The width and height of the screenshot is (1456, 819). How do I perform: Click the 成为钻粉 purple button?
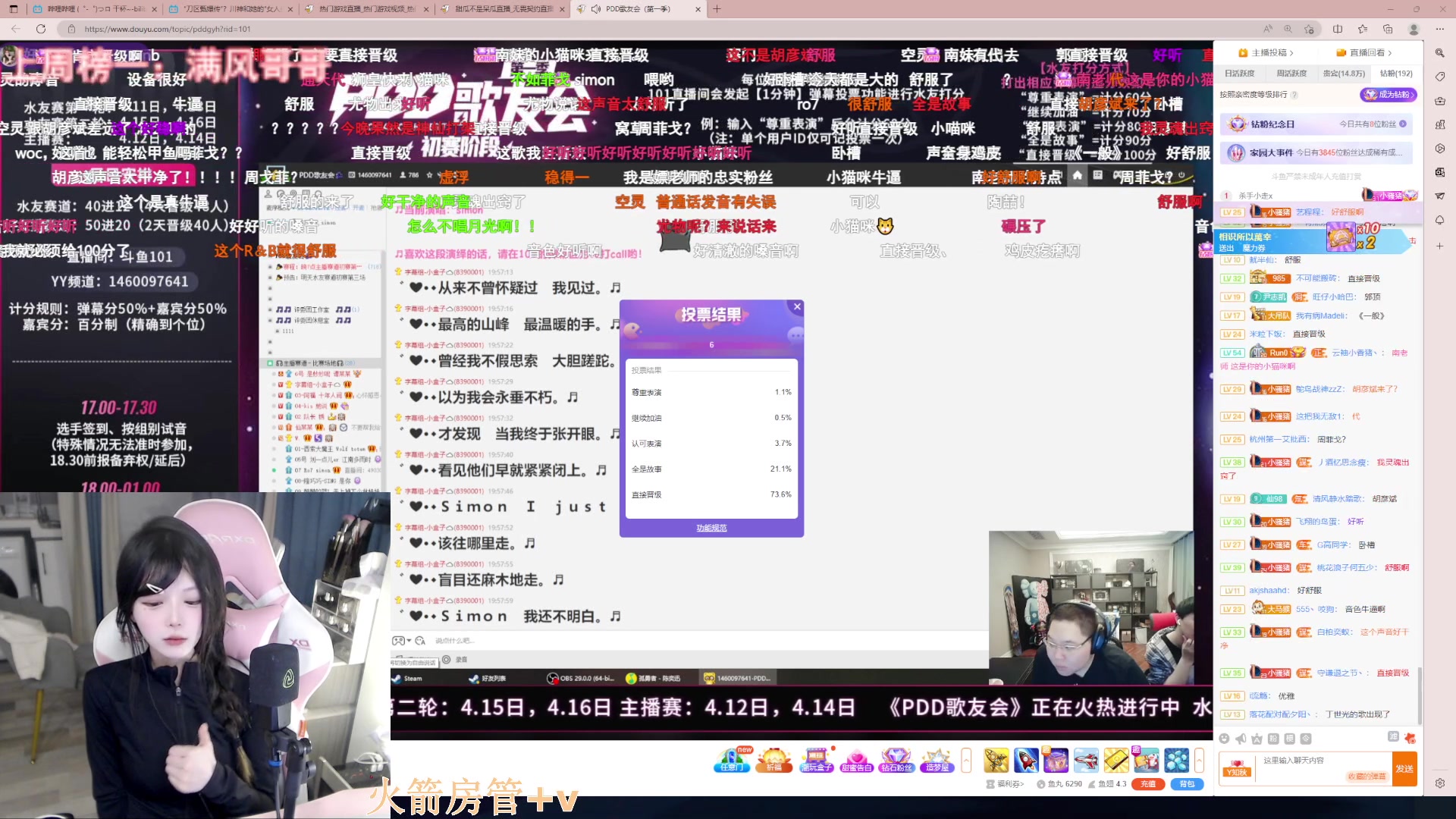pos(1391,96)
